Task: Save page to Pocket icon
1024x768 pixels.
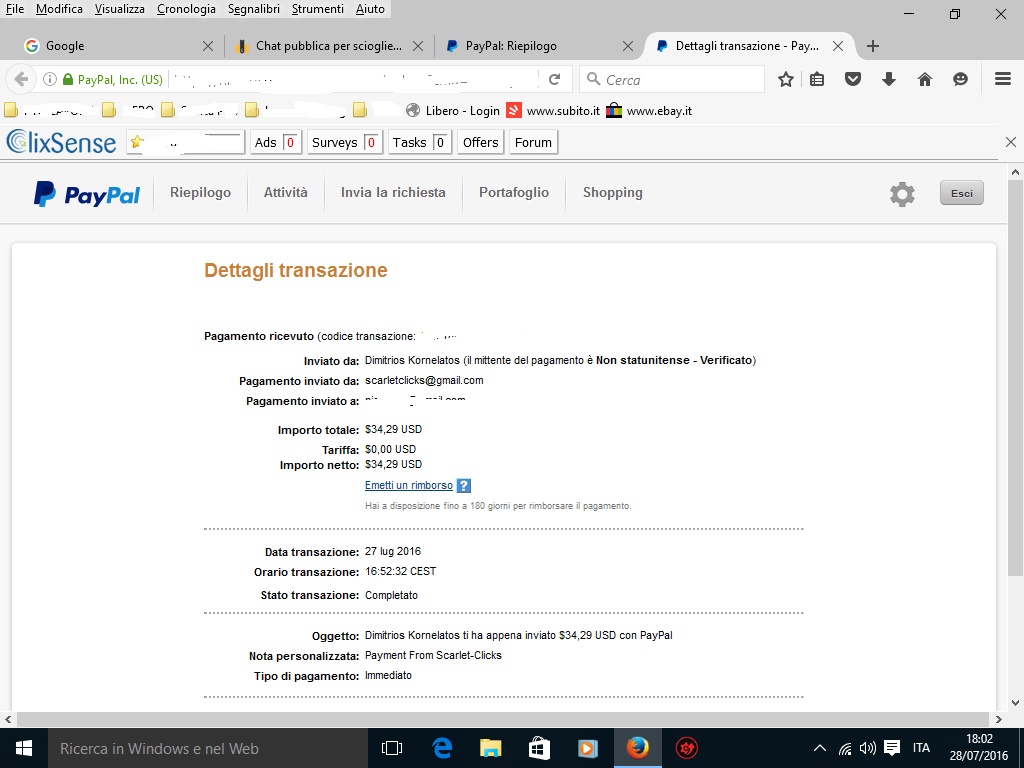Action: coord(853,80)
